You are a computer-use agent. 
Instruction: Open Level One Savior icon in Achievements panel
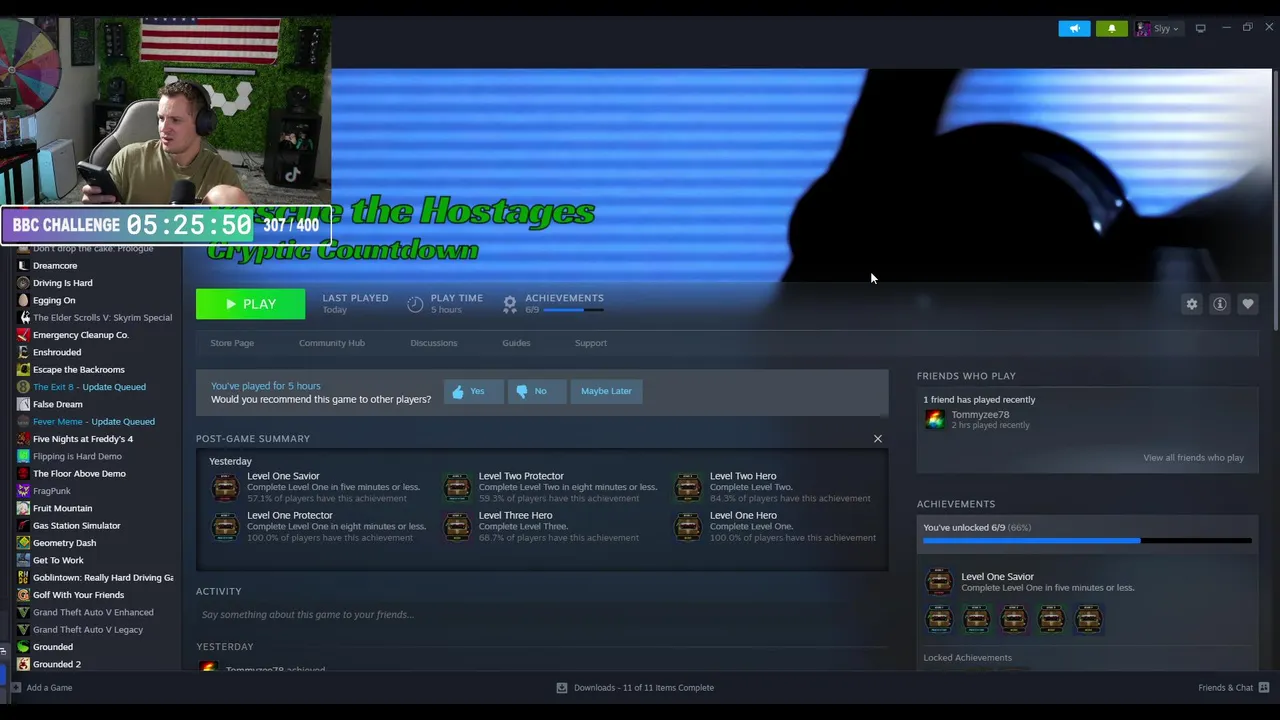pos(939,581)
